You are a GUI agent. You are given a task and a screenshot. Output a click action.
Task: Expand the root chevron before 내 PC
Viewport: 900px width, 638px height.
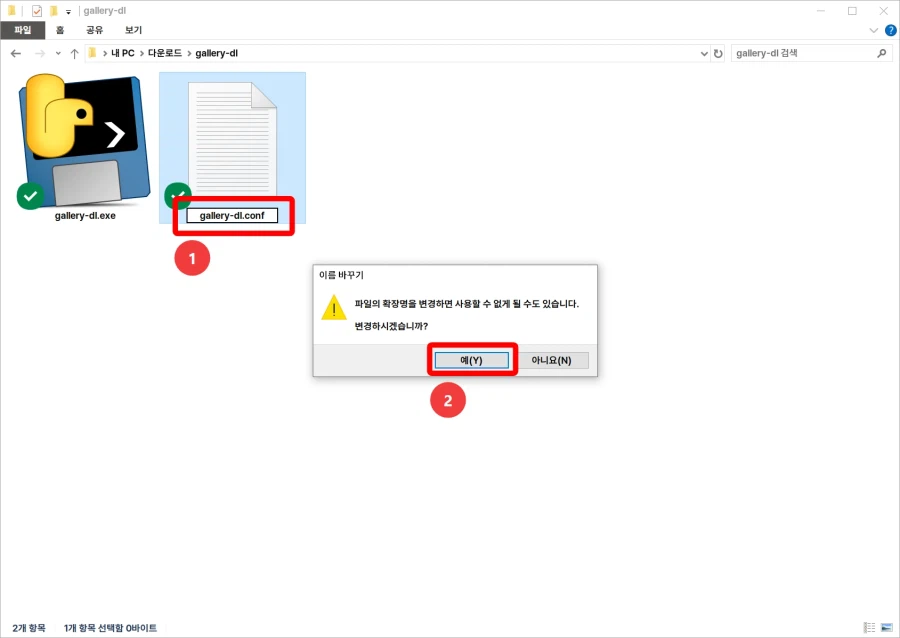point(105,53)
